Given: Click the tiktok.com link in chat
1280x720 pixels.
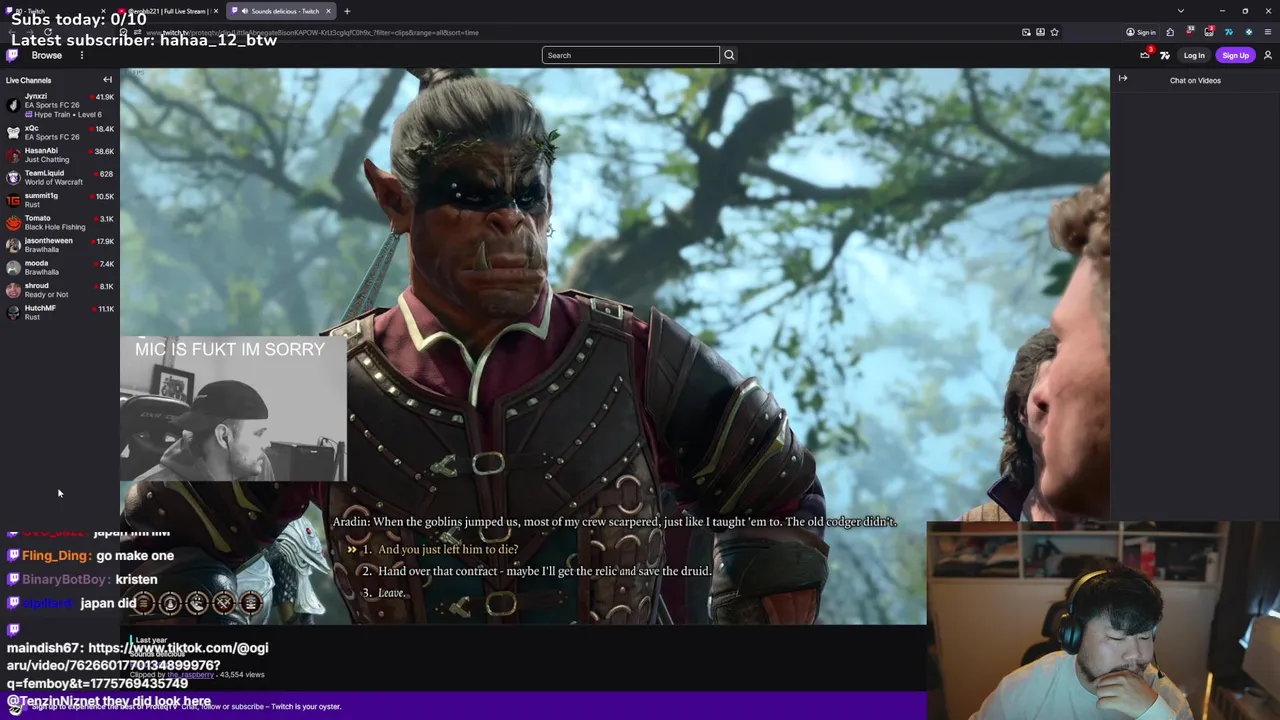Looking at the screenshot, I should click(x=138, y=665).
